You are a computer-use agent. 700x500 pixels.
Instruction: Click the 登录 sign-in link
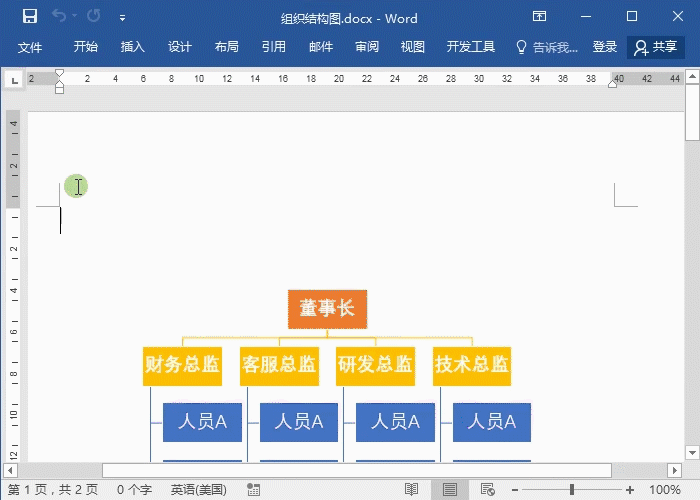[x=605, y=47]
